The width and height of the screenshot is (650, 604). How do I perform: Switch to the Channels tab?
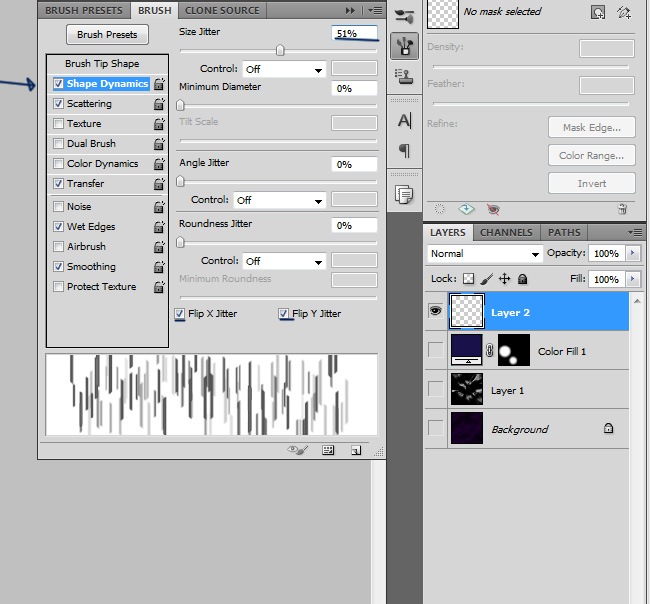coord(506,233)
